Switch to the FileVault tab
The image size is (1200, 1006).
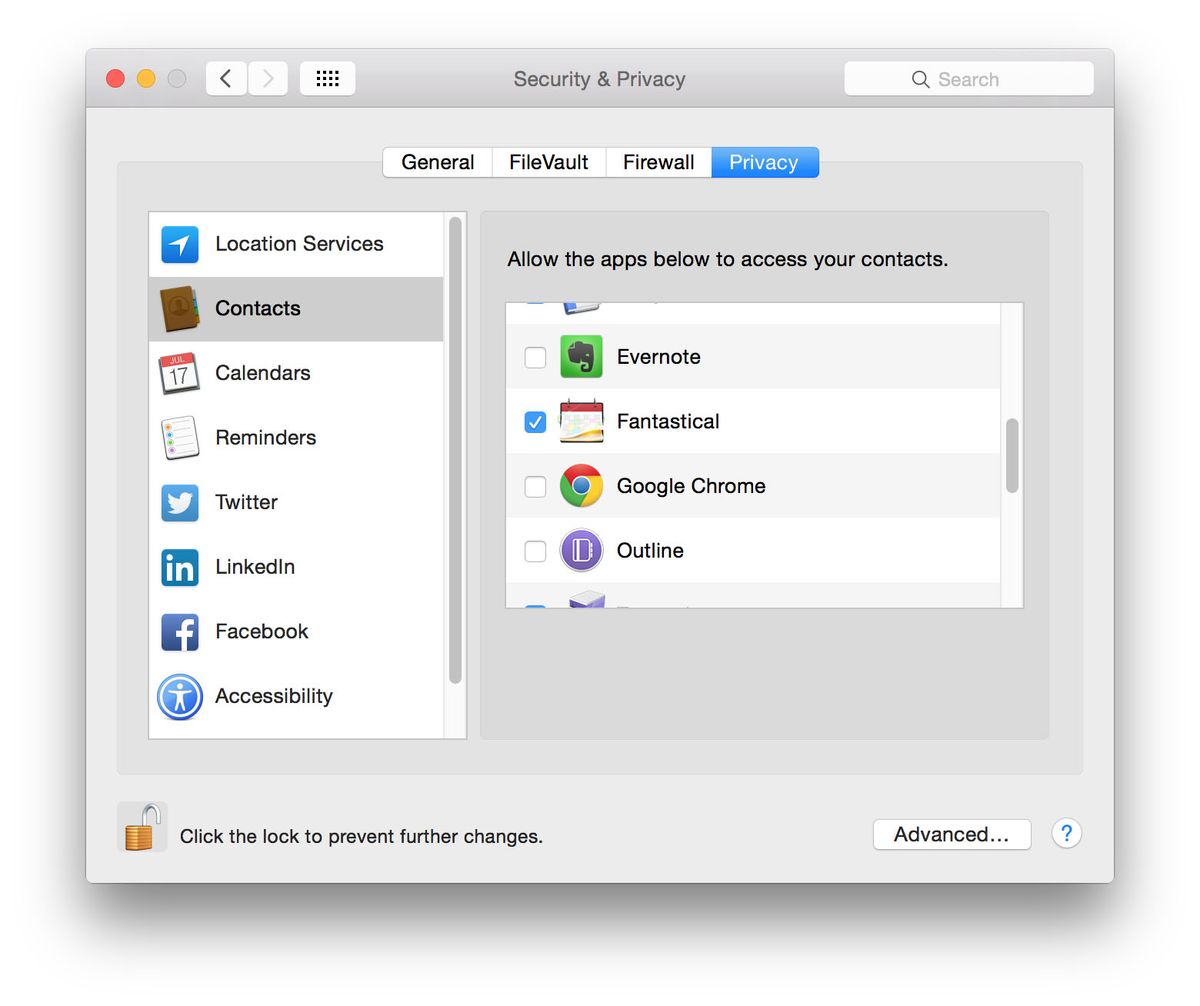tap(548, 161)
